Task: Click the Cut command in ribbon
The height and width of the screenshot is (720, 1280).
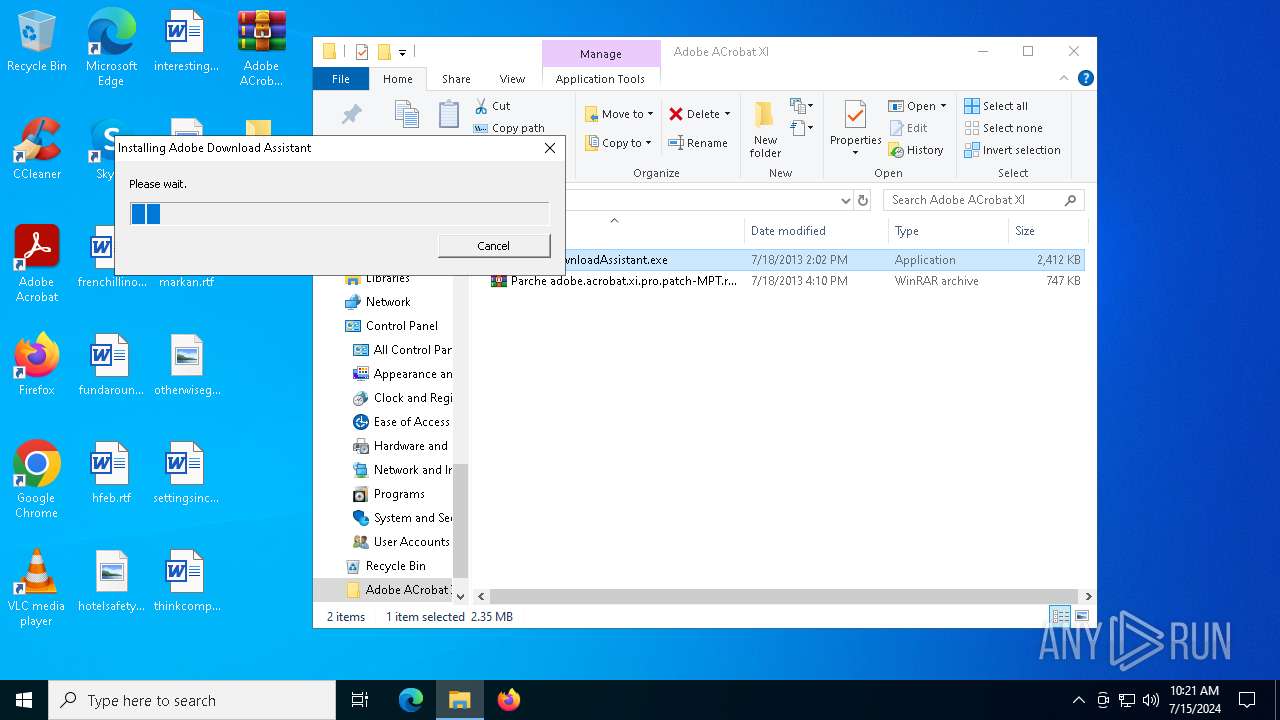Action: coord(492,106)
